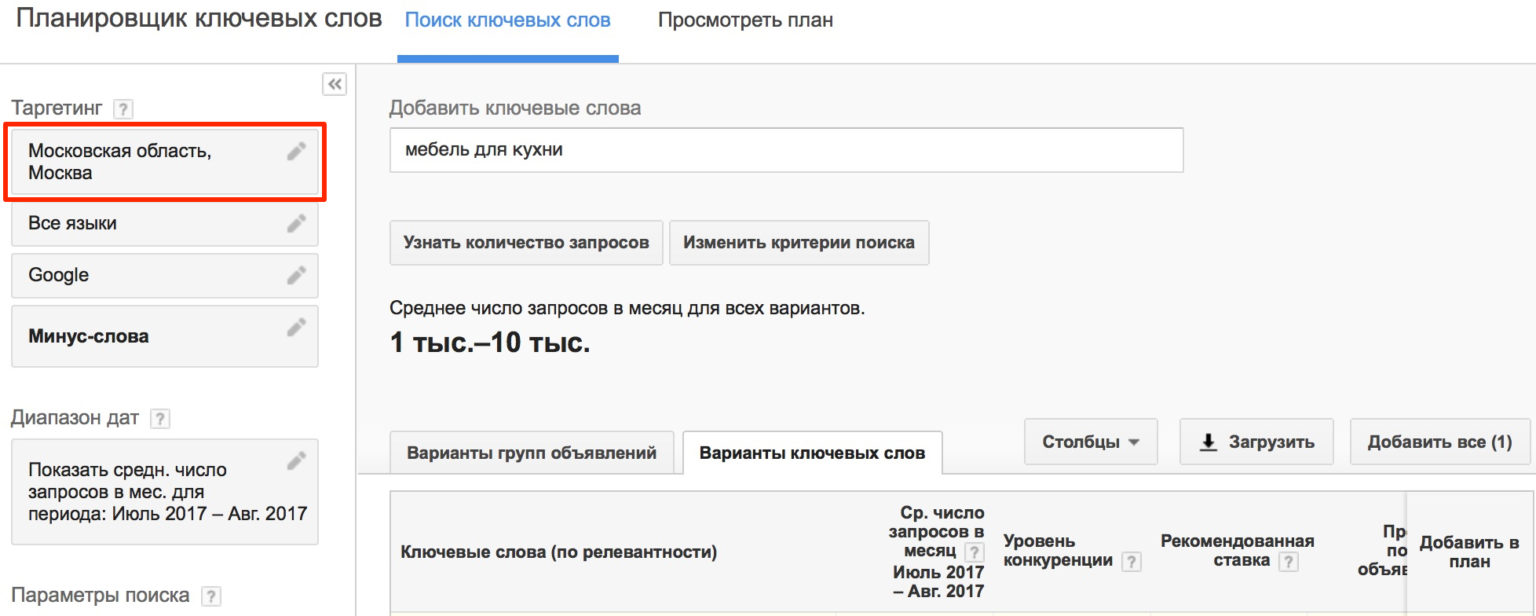Show help for average monthly searches column
The height and width of the screenshot is (616, 1536).
pyautogui.click(x=974, y=553)
